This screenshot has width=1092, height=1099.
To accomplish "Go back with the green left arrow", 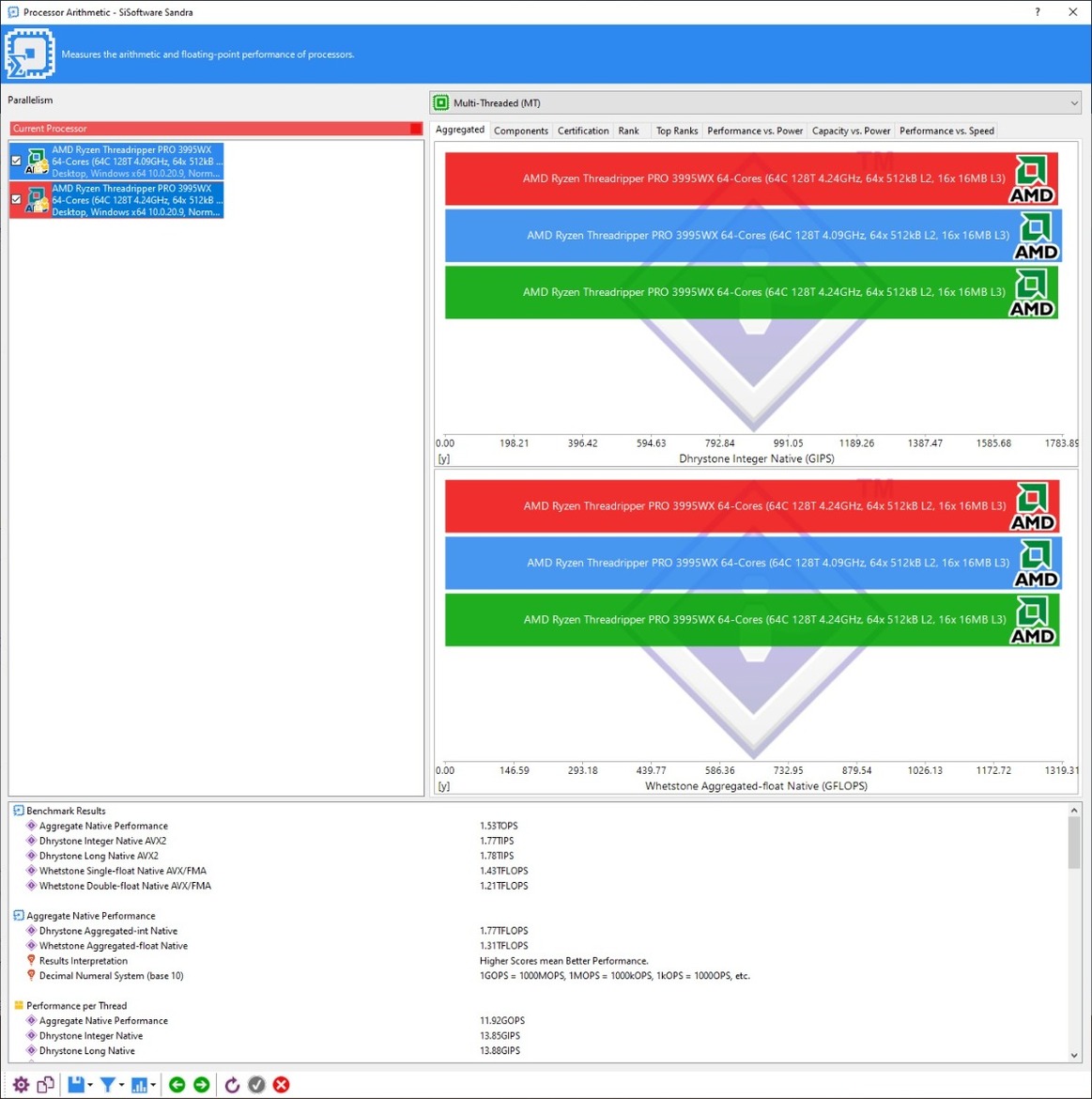I will pos(177,1084).
